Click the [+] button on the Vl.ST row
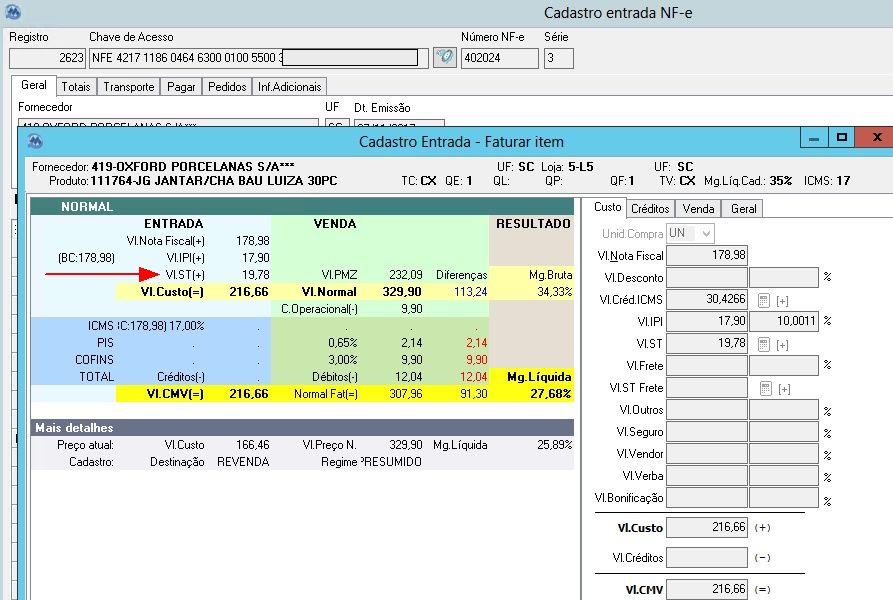 coord(783,345)
